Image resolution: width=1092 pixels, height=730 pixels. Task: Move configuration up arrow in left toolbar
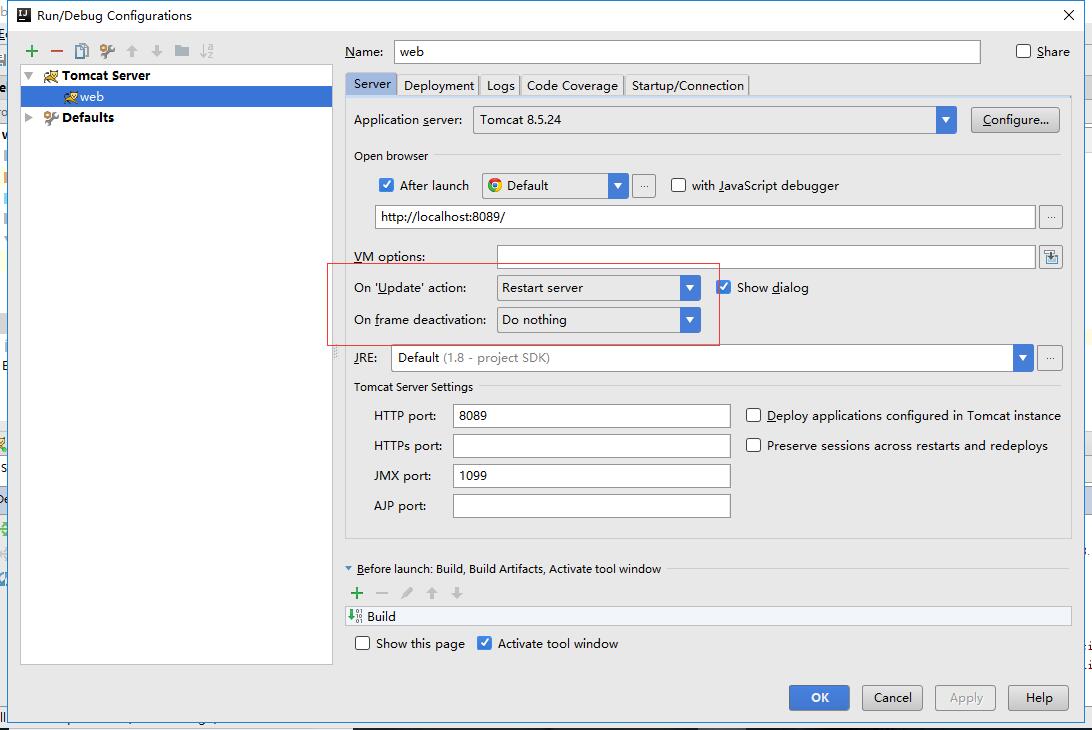tap(132, 51)
